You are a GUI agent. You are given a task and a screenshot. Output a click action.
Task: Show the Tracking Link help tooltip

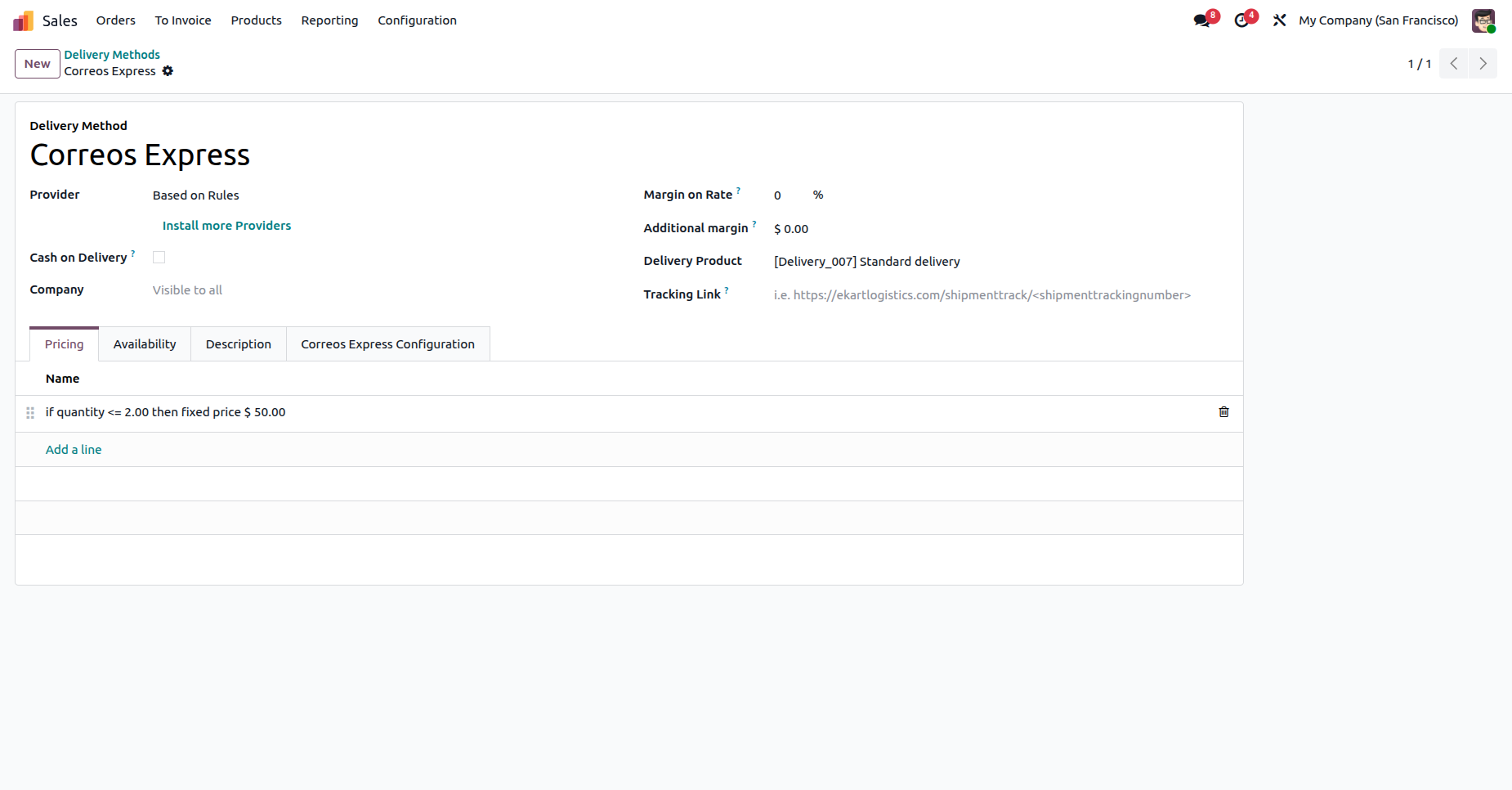click(x=727, y=290)
